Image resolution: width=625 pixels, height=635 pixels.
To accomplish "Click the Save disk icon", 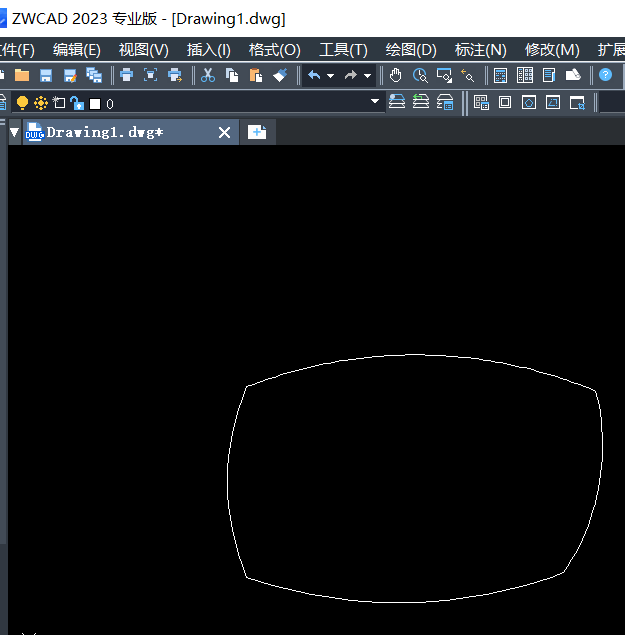I will [46, 75].
